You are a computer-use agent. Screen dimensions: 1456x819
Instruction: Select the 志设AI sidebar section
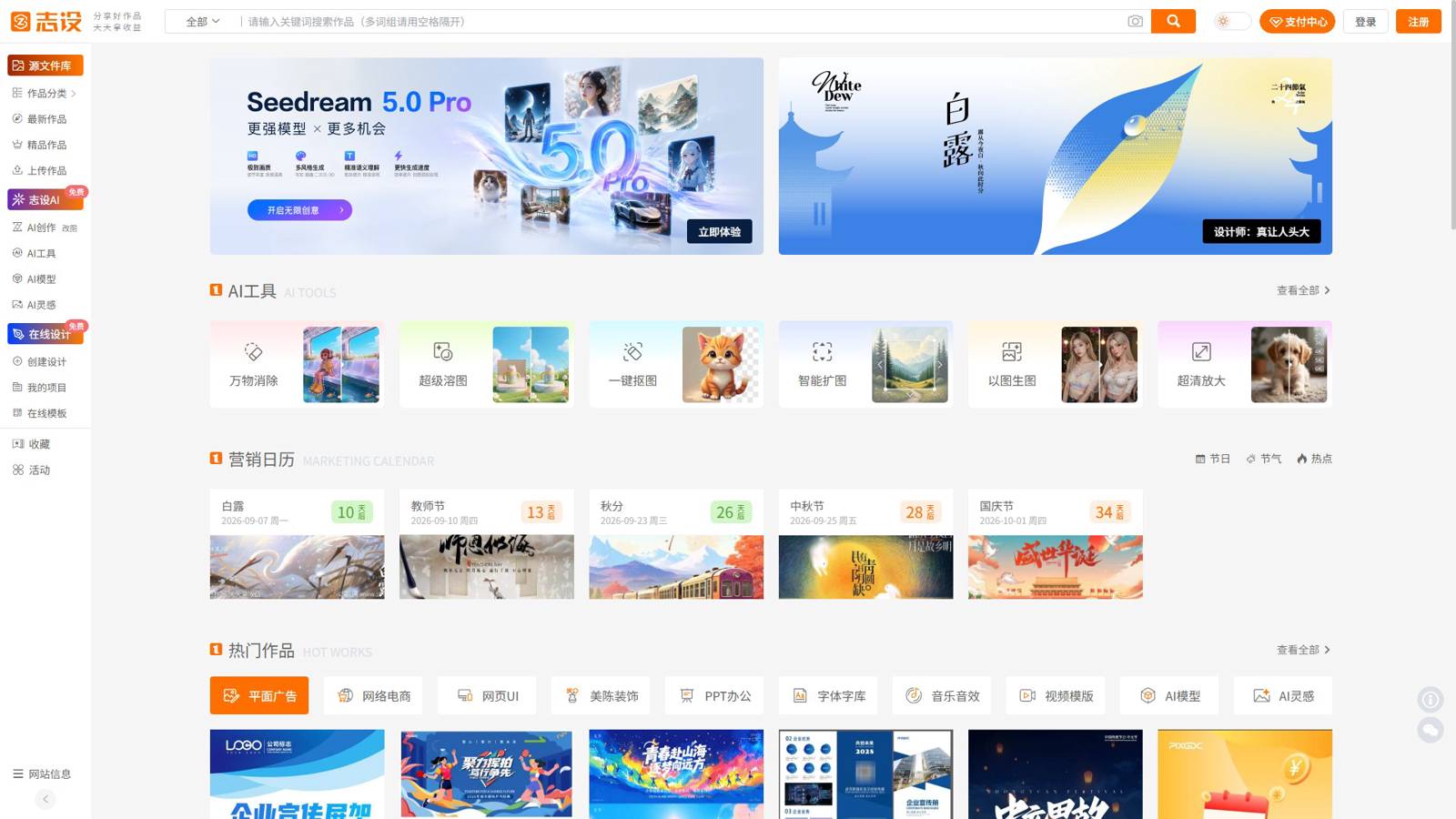pos(45,199)
